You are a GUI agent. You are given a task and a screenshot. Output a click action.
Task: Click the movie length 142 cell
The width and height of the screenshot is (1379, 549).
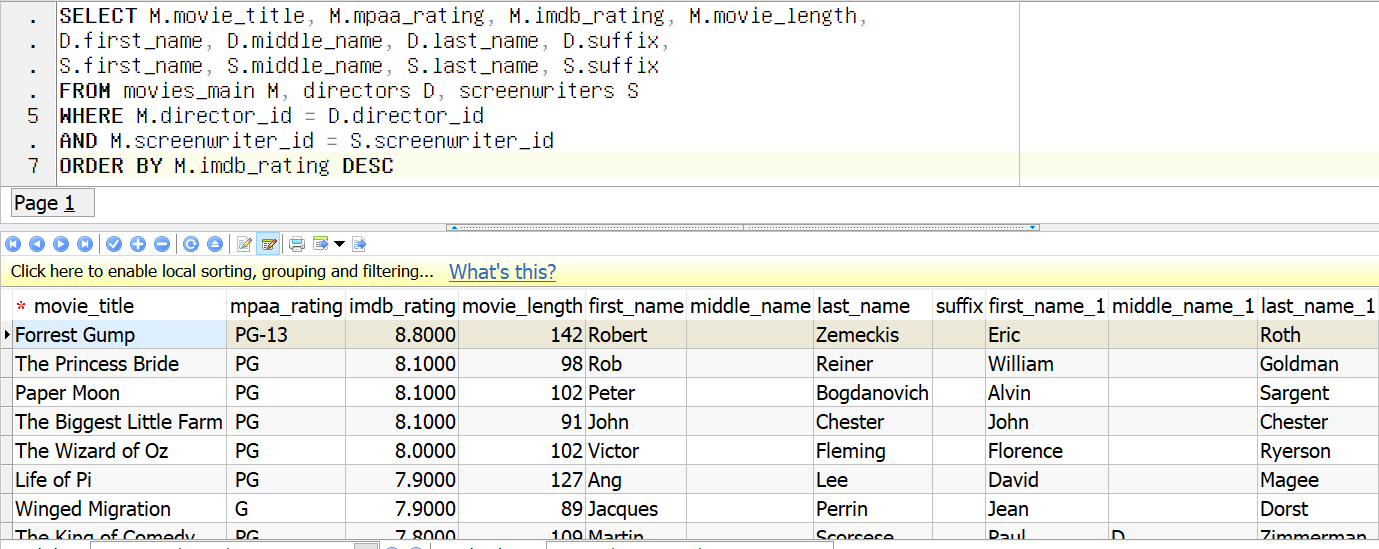[522, 335]
